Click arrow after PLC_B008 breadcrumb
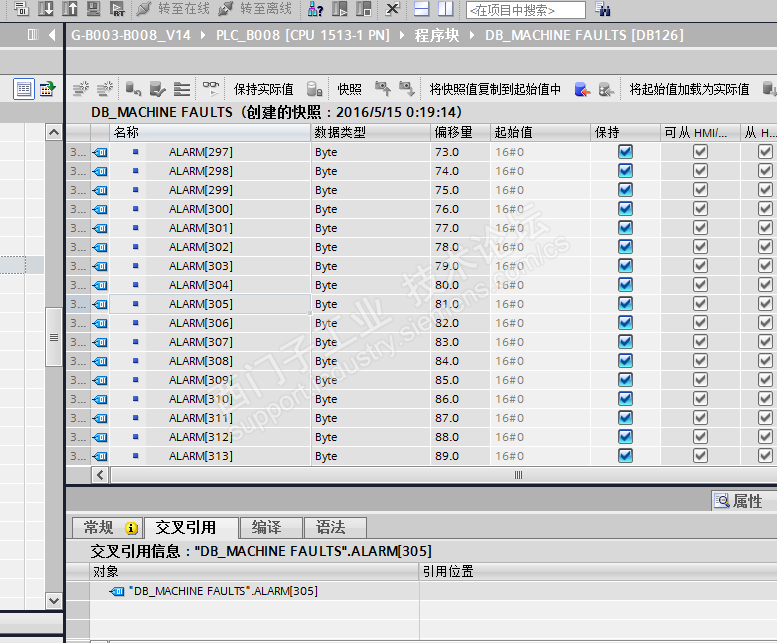This screenshot has height=643, width=777. [401, 35]
